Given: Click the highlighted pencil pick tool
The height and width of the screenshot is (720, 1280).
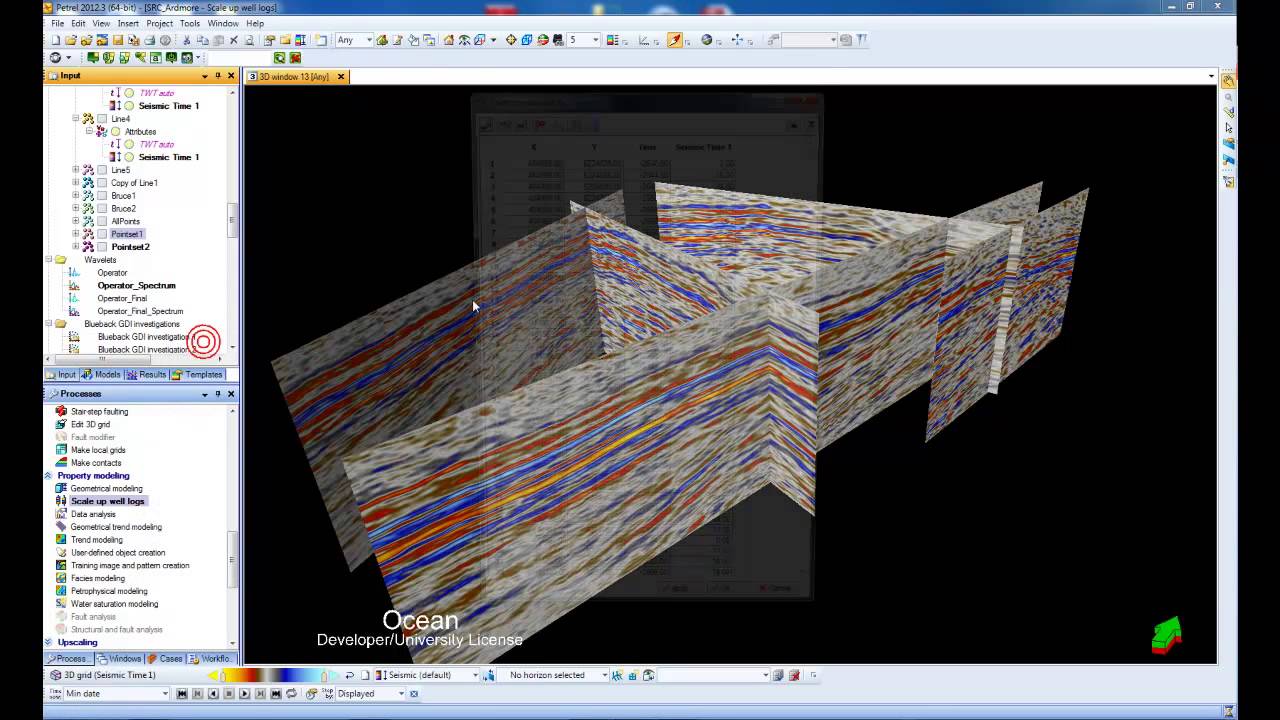Looking at the screenshot, I should tap(675, 40).
